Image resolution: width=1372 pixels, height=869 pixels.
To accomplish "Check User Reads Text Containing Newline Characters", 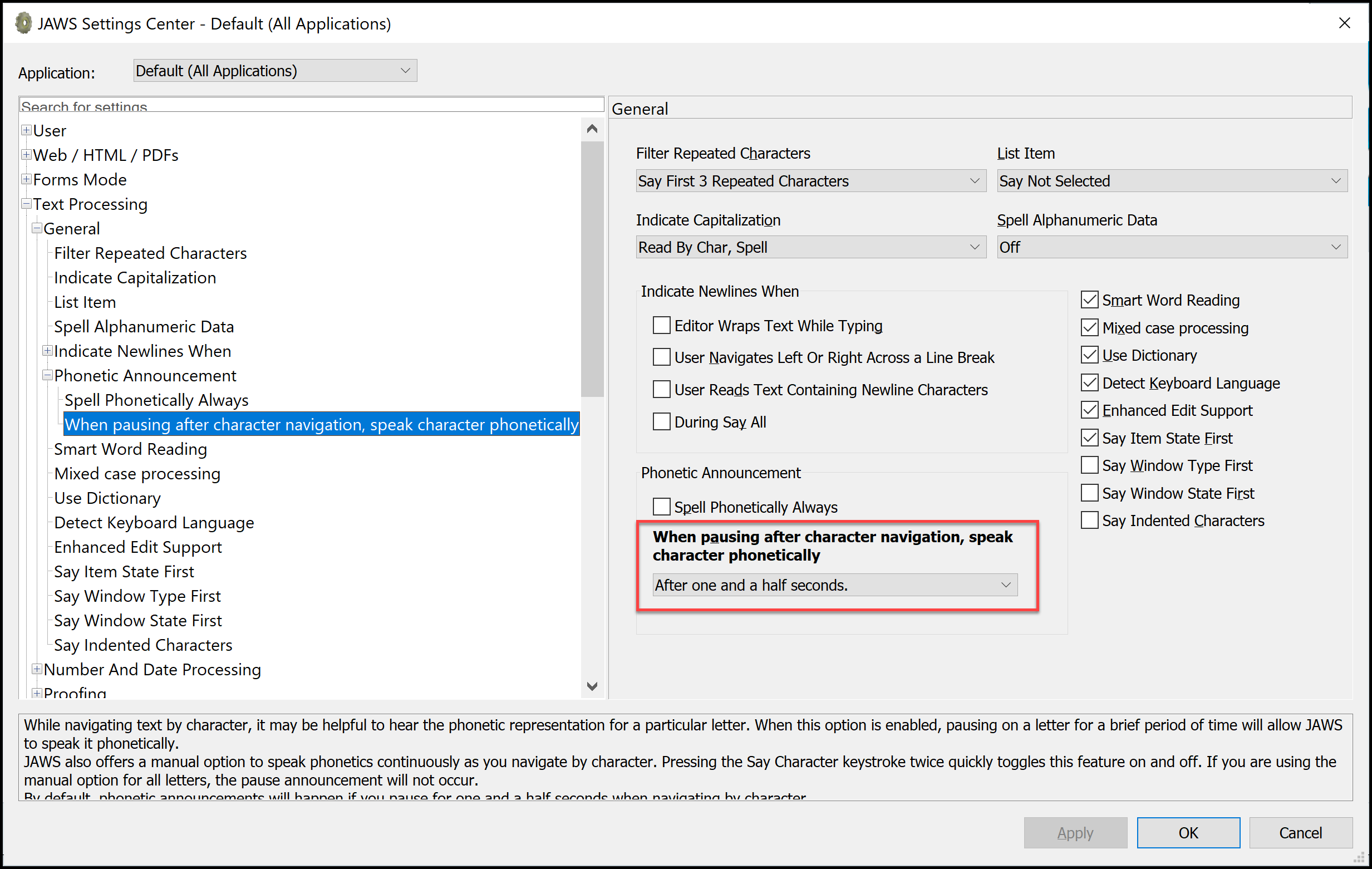I will click(661, 390).
